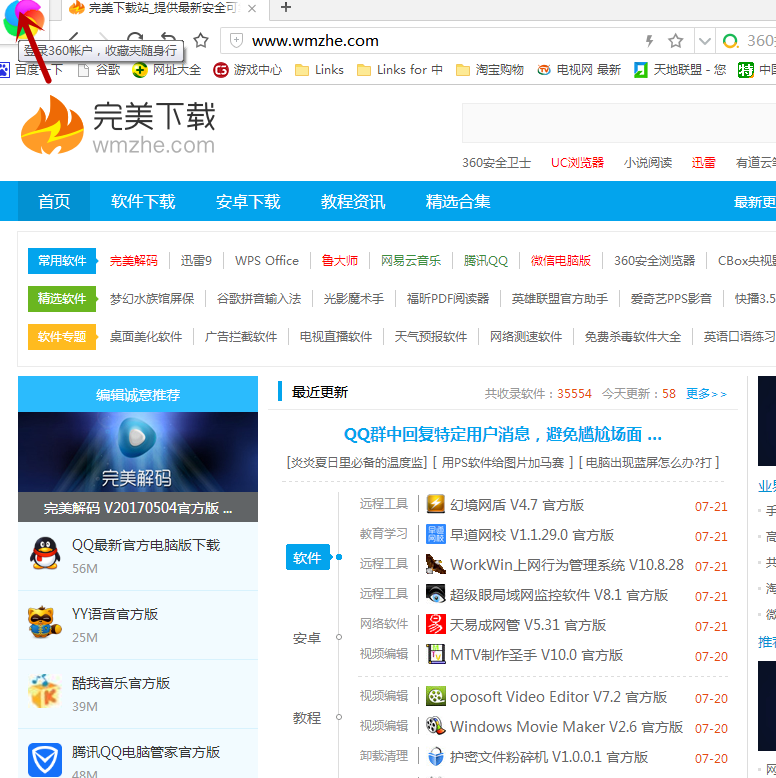
Task: Open the 电视网 最新 bookmark
Action: tap(579, 70)
